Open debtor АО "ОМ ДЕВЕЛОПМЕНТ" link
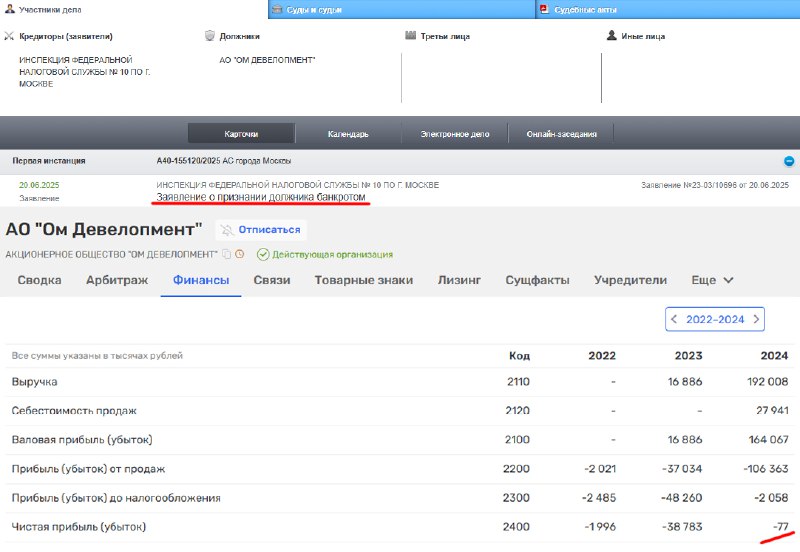Screen dimensions: 800x552 coord(267,60)
